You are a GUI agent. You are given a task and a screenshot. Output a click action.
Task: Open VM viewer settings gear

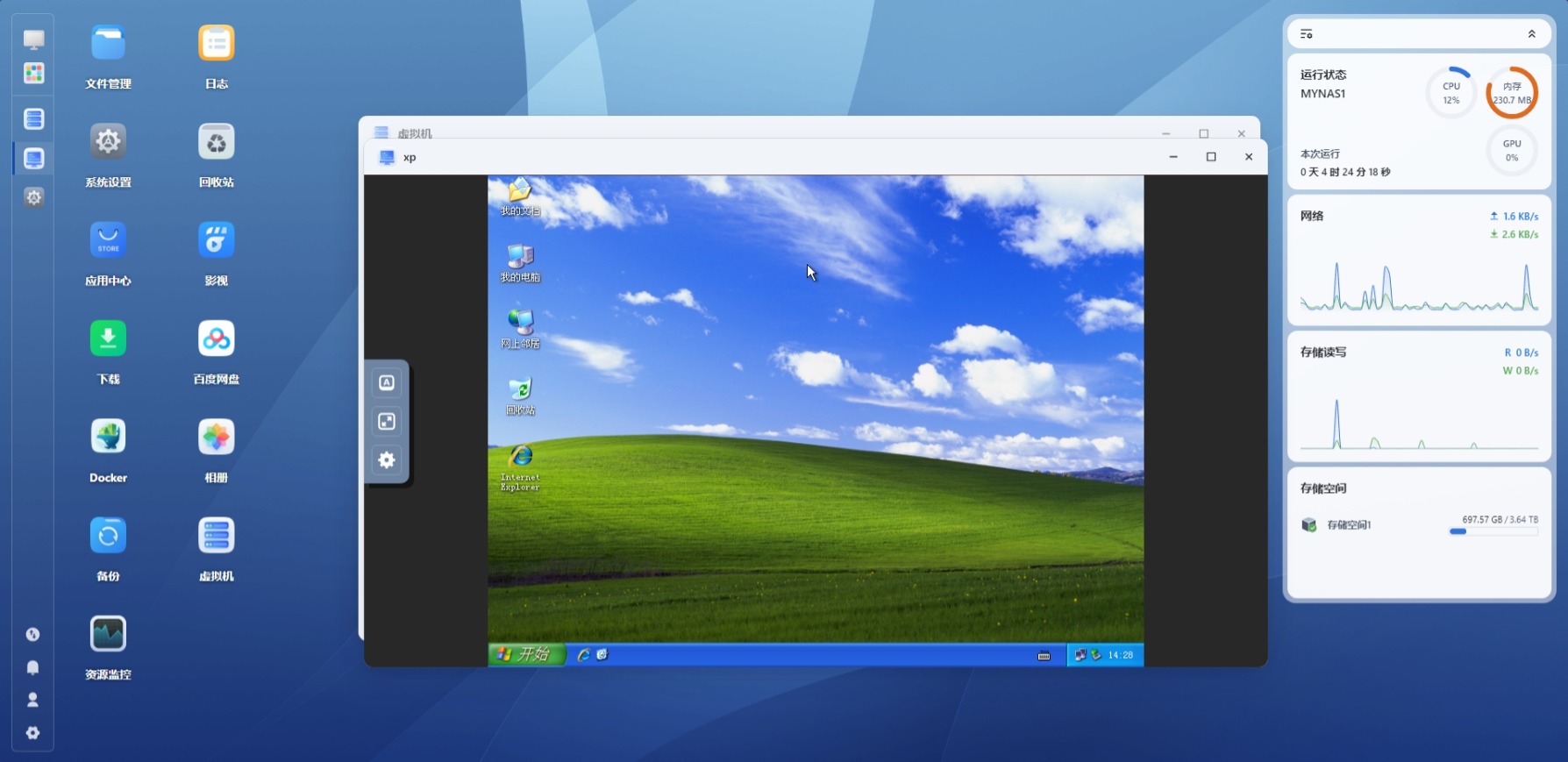[x=387, y=459]
